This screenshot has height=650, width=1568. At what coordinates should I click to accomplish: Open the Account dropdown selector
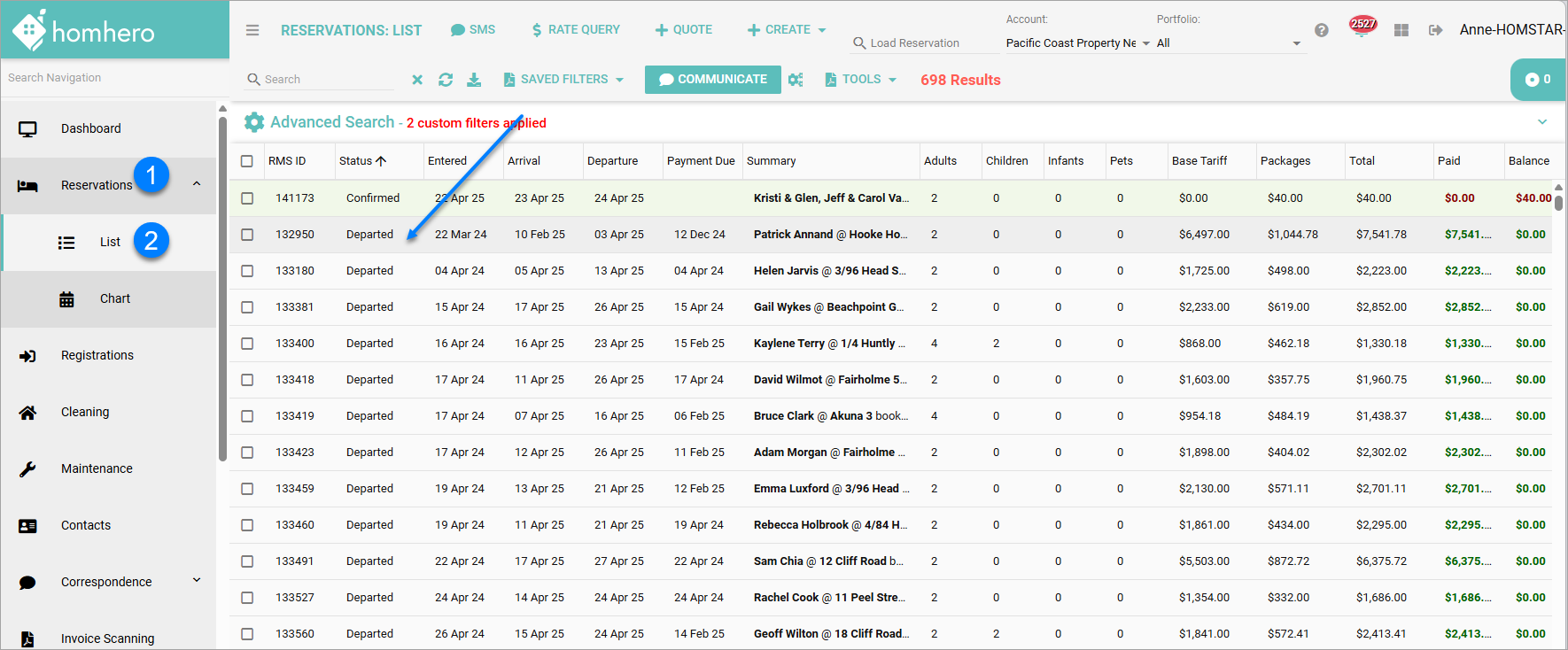[x=1077, y=43]
